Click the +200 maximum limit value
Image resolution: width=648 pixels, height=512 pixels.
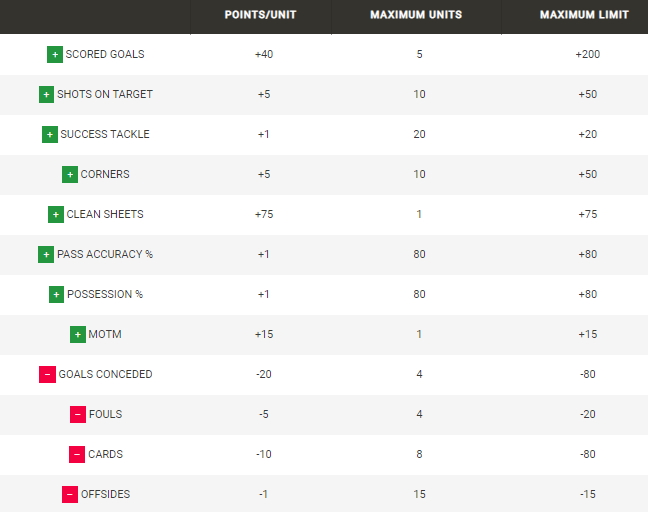coord(587,54)
